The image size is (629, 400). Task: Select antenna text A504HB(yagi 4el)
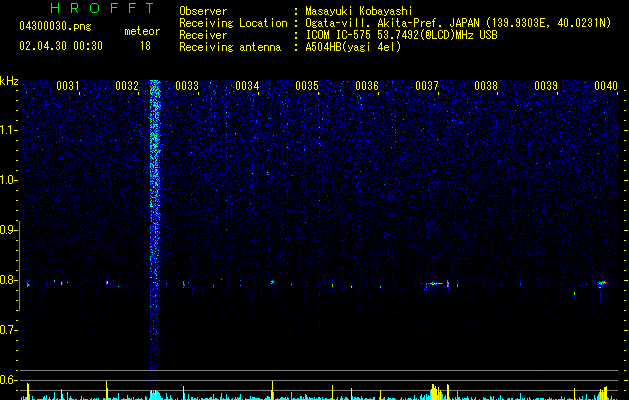[x=353, y=47]
